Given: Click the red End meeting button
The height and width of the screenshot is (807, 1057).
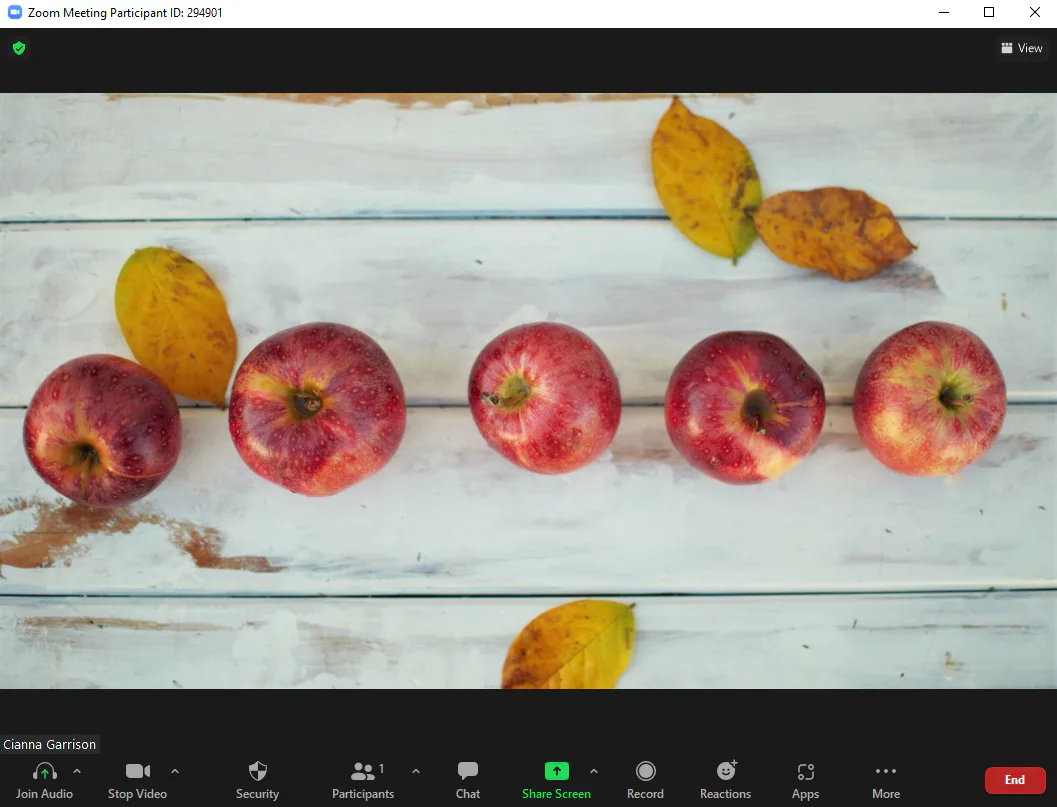Looking at the screenshot, I should [x=1015, y=780].
